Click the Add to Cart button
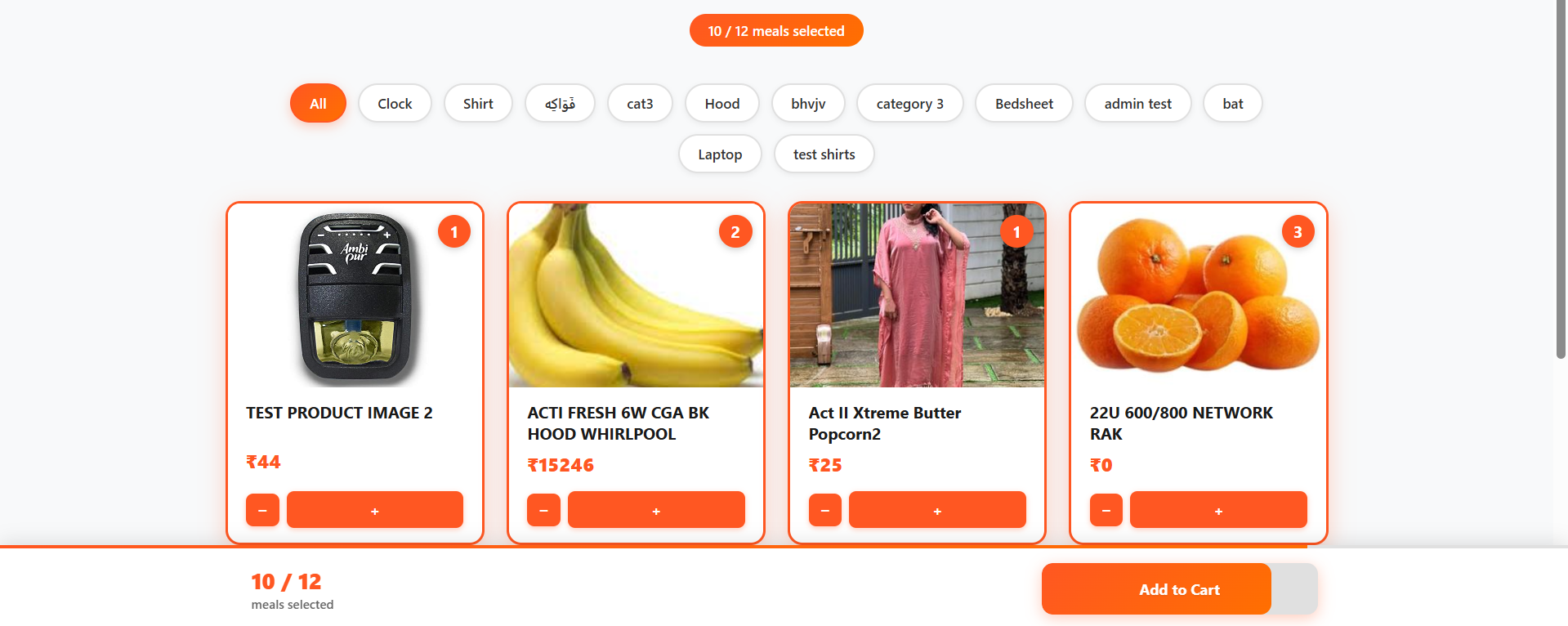This screenshot has height=626, width=1568. coord(1178,589)
